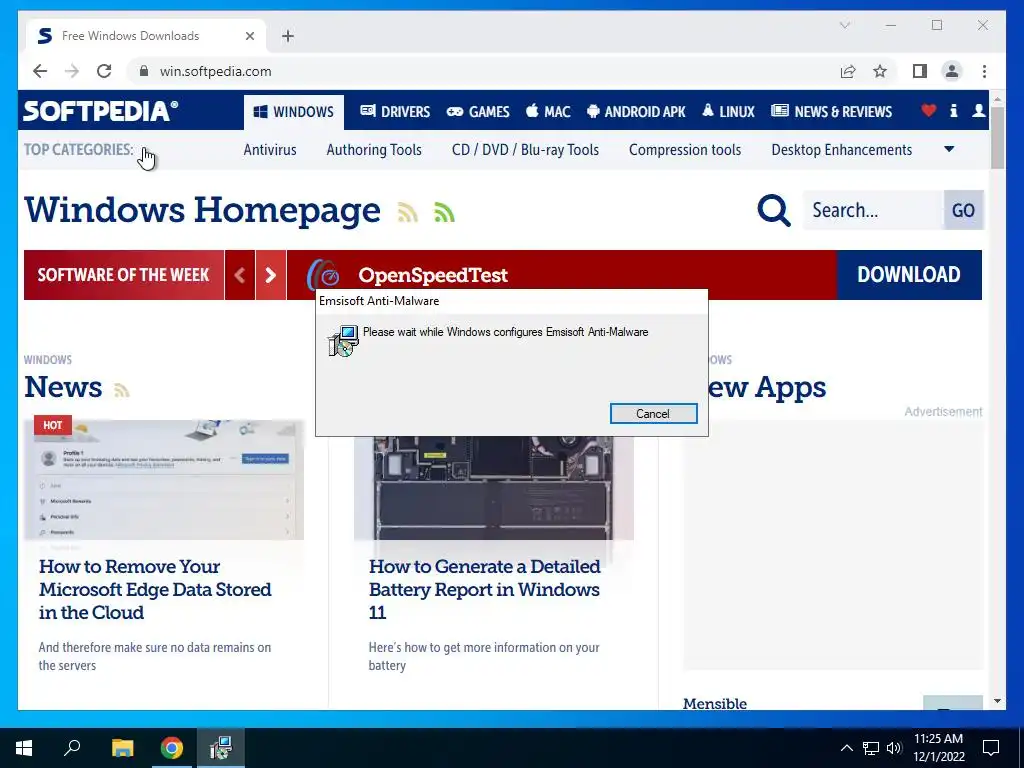Open the Windows Start menu
The image size is (1024, 768).
(24, 748)
